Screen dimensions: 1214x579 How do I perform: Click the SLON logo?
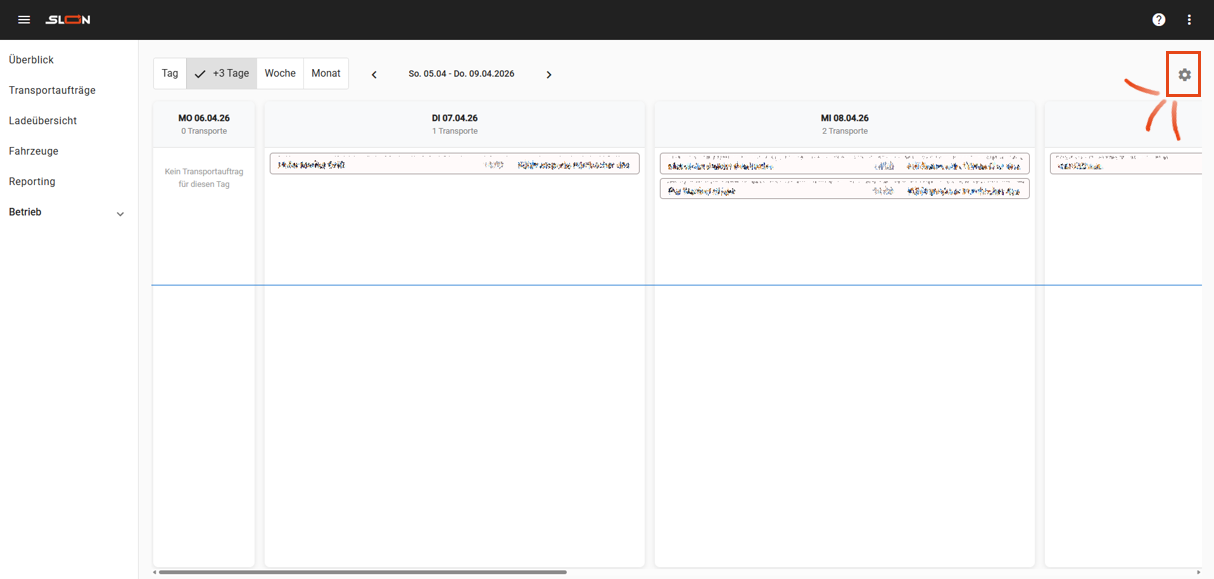click(x=68, y=20)
